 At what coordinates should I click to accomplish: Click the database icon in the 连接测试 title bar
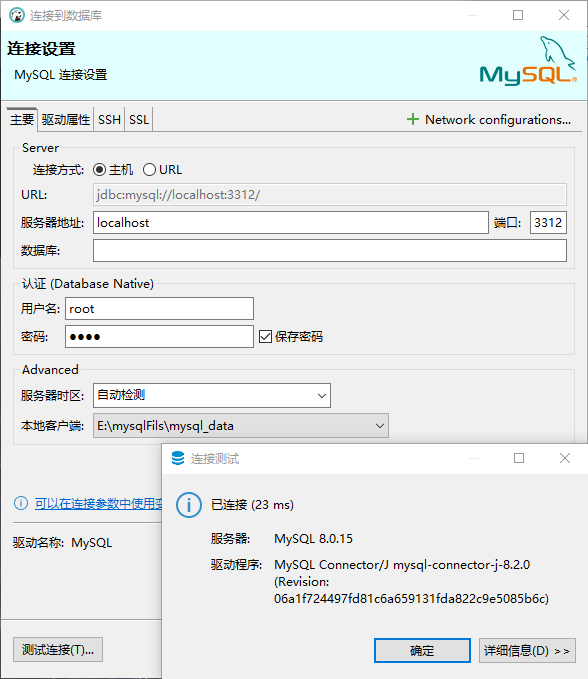click(178, 458)
